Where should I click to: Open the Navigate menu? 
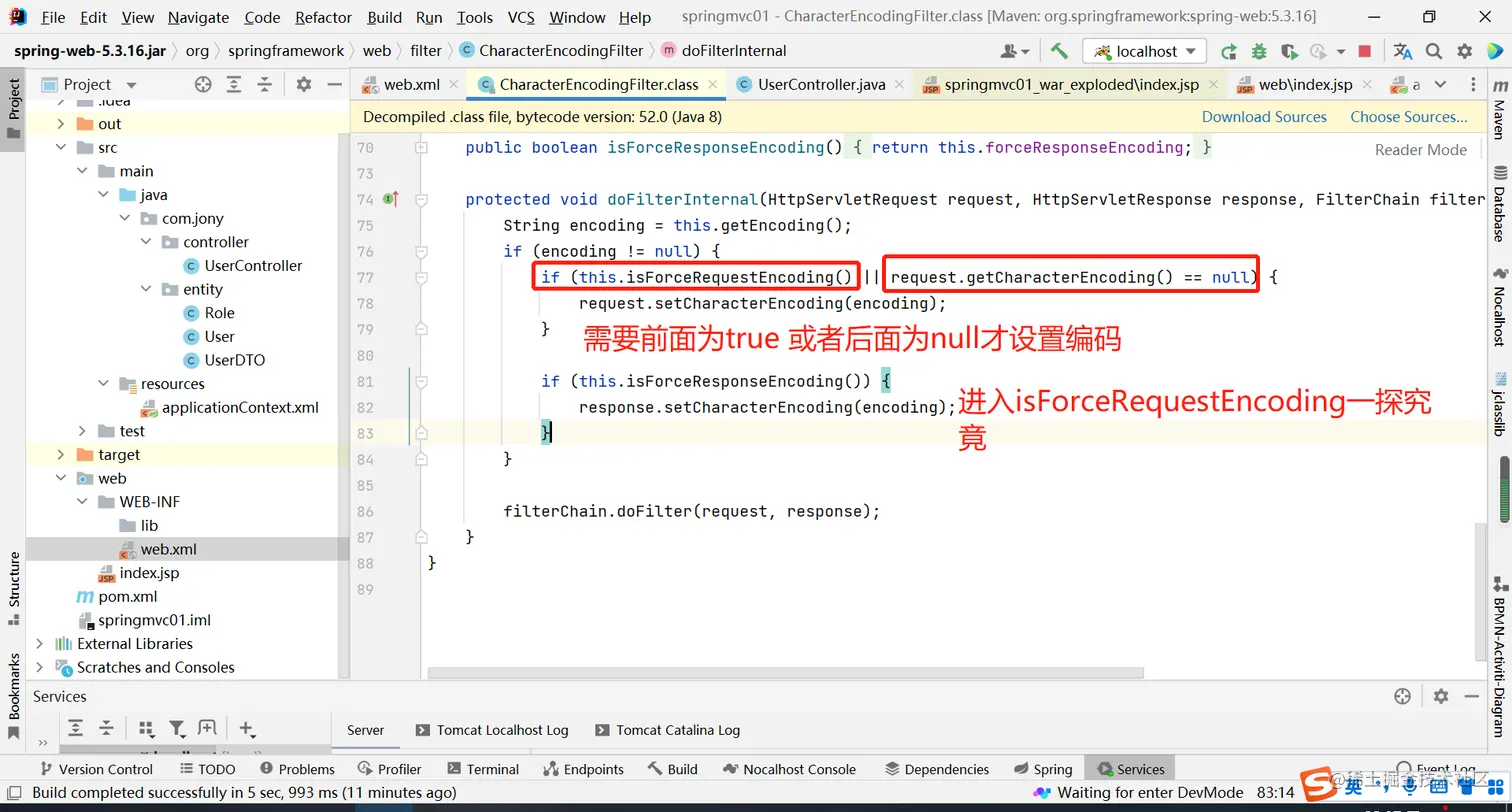(x=199, y=17)
